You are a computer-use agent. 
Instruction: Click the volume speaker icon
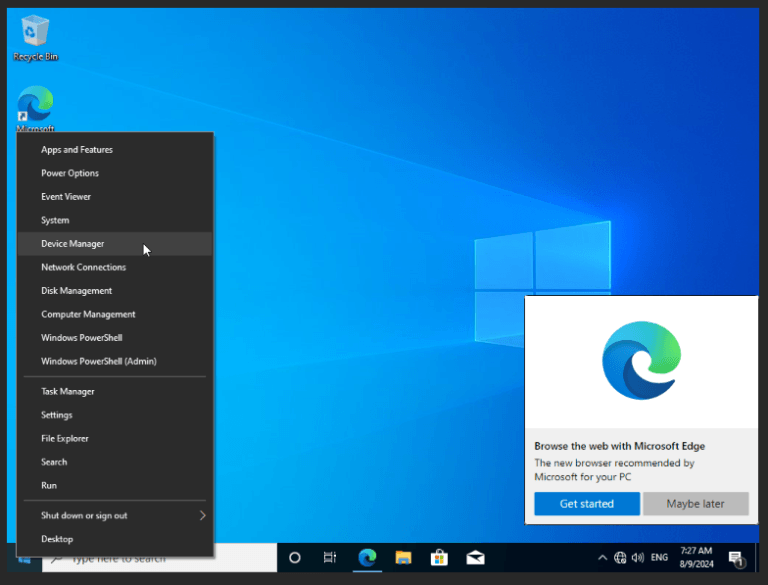point(637,557)
